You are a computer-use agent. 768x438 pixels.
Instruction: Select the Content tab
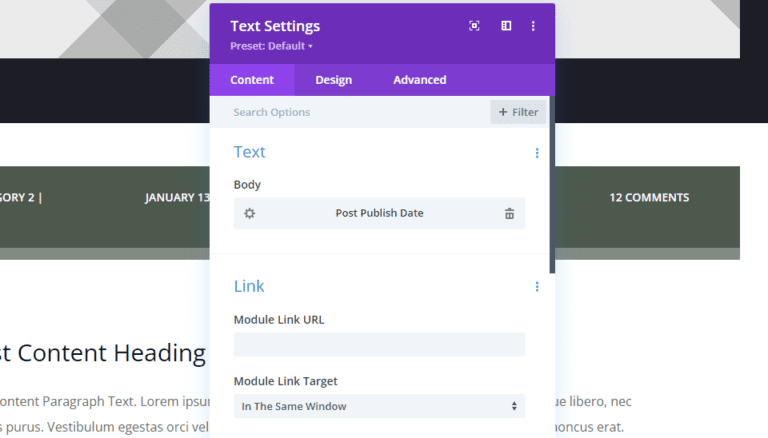252,80
